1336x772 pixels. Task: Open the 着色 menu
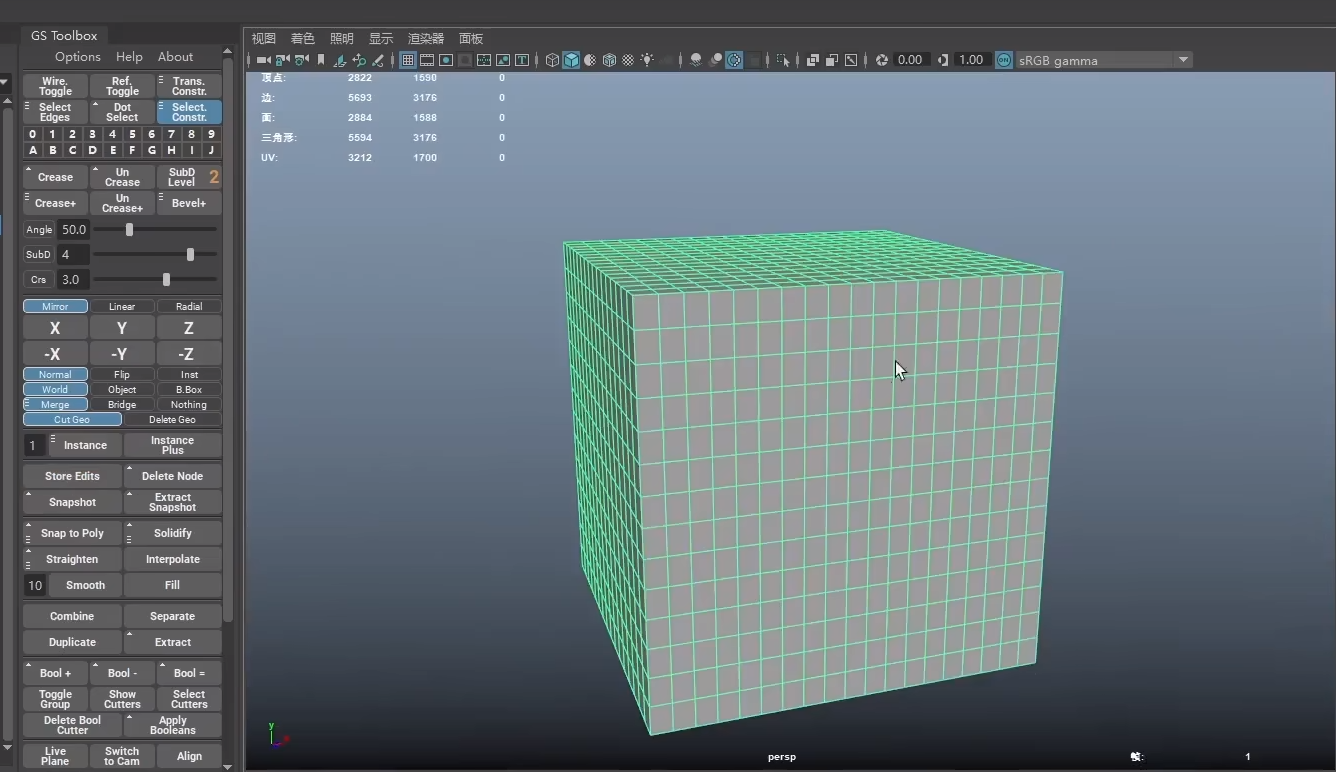(x=302, y=38)
